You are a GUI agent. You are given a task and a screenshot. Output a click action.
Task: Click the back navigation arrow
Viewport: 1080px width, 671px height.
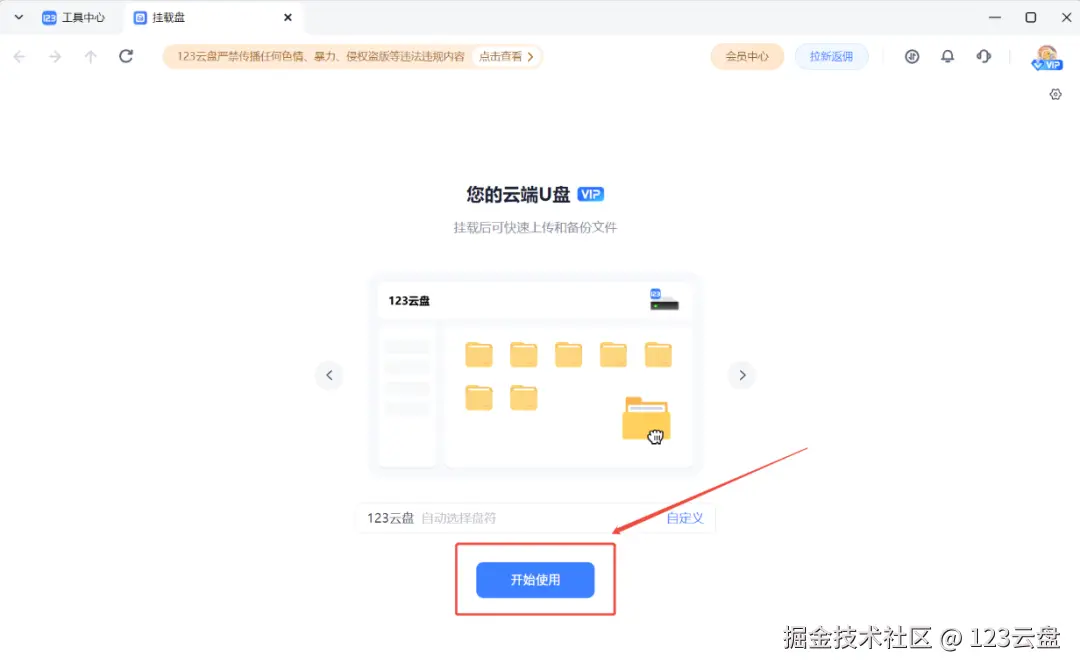(x=19, y=56)
